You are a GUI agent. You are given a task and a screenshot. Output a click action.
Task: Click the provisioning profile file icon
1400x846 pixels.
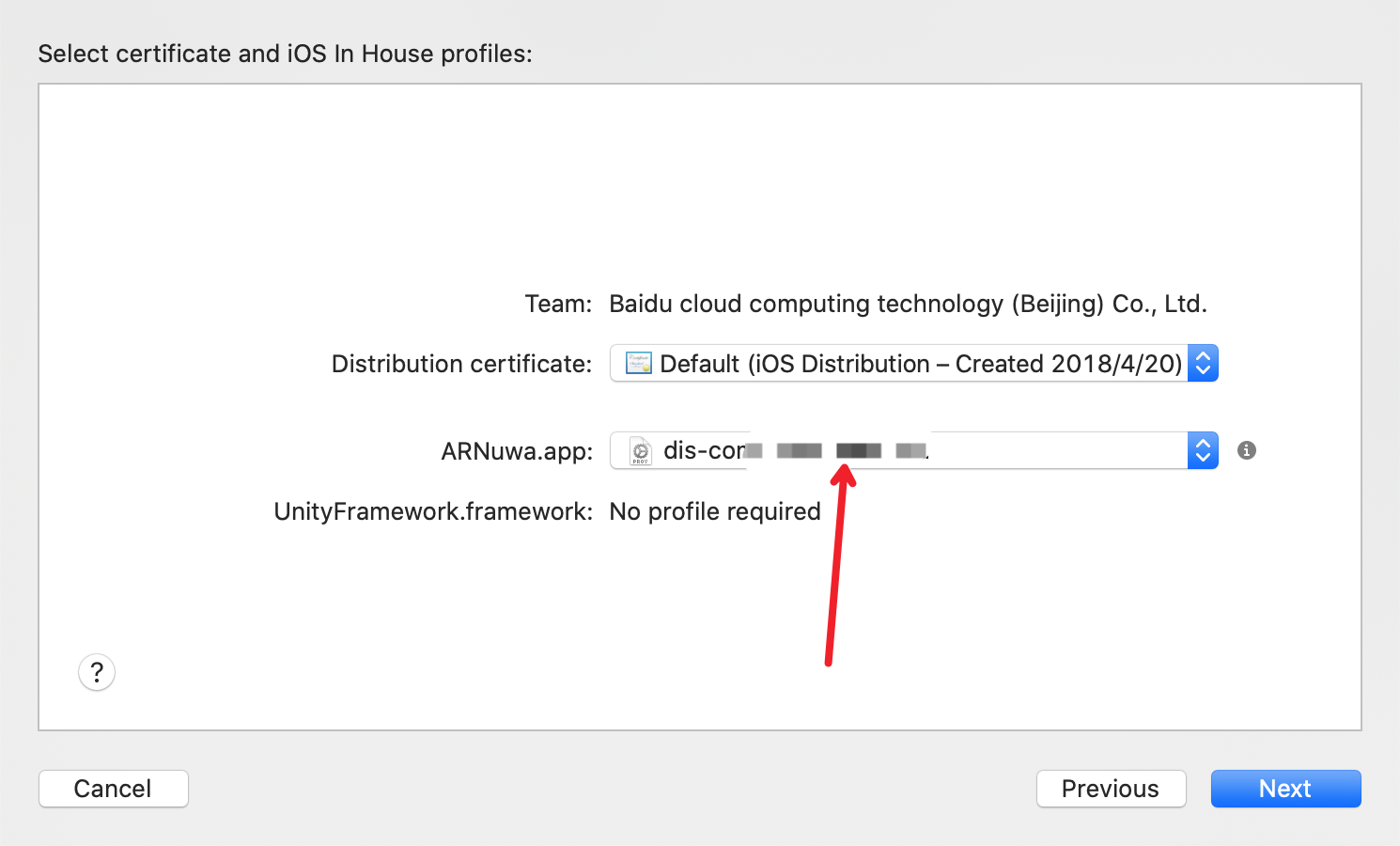click(x=641, y=451)
